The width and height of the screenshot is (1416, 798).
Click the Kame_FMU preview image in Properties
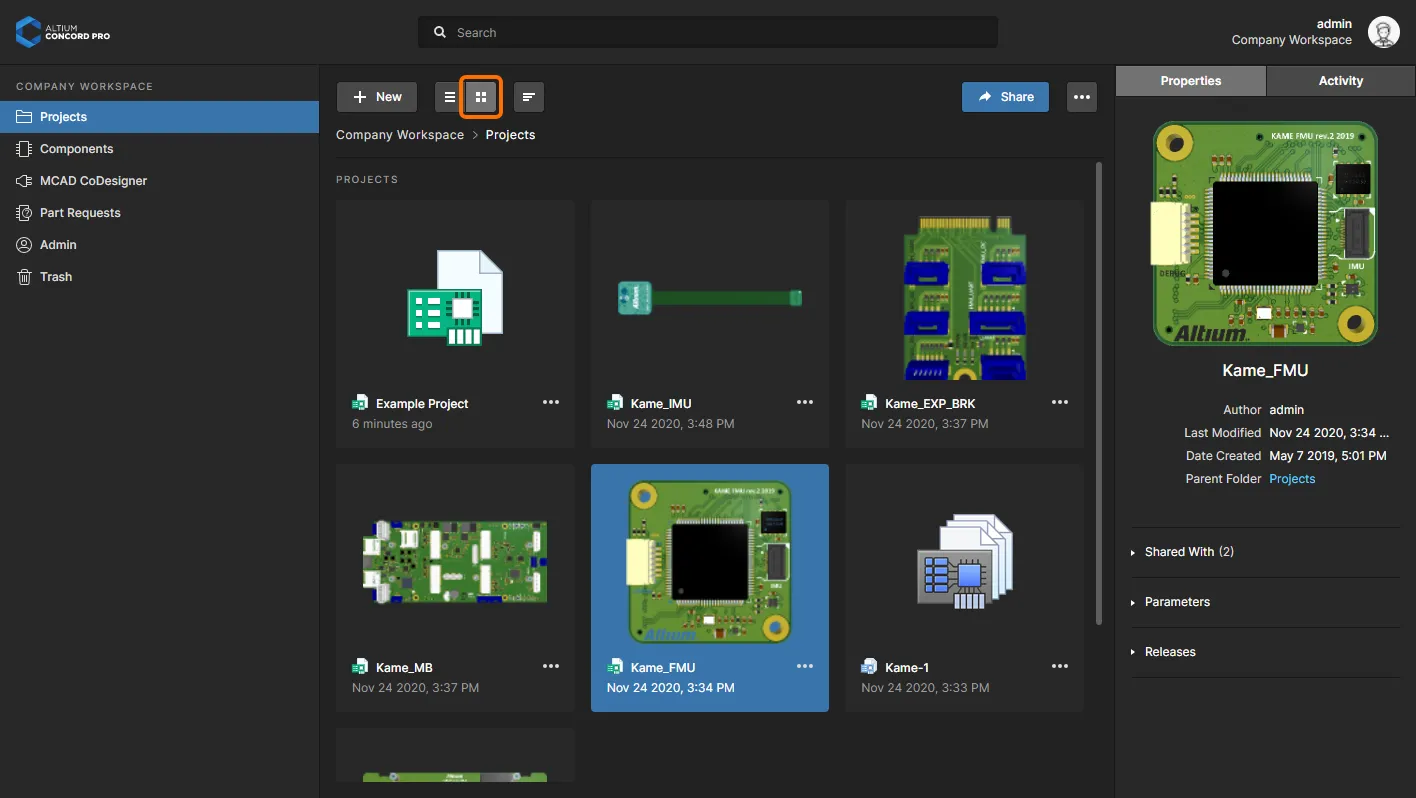point(1265,234)
